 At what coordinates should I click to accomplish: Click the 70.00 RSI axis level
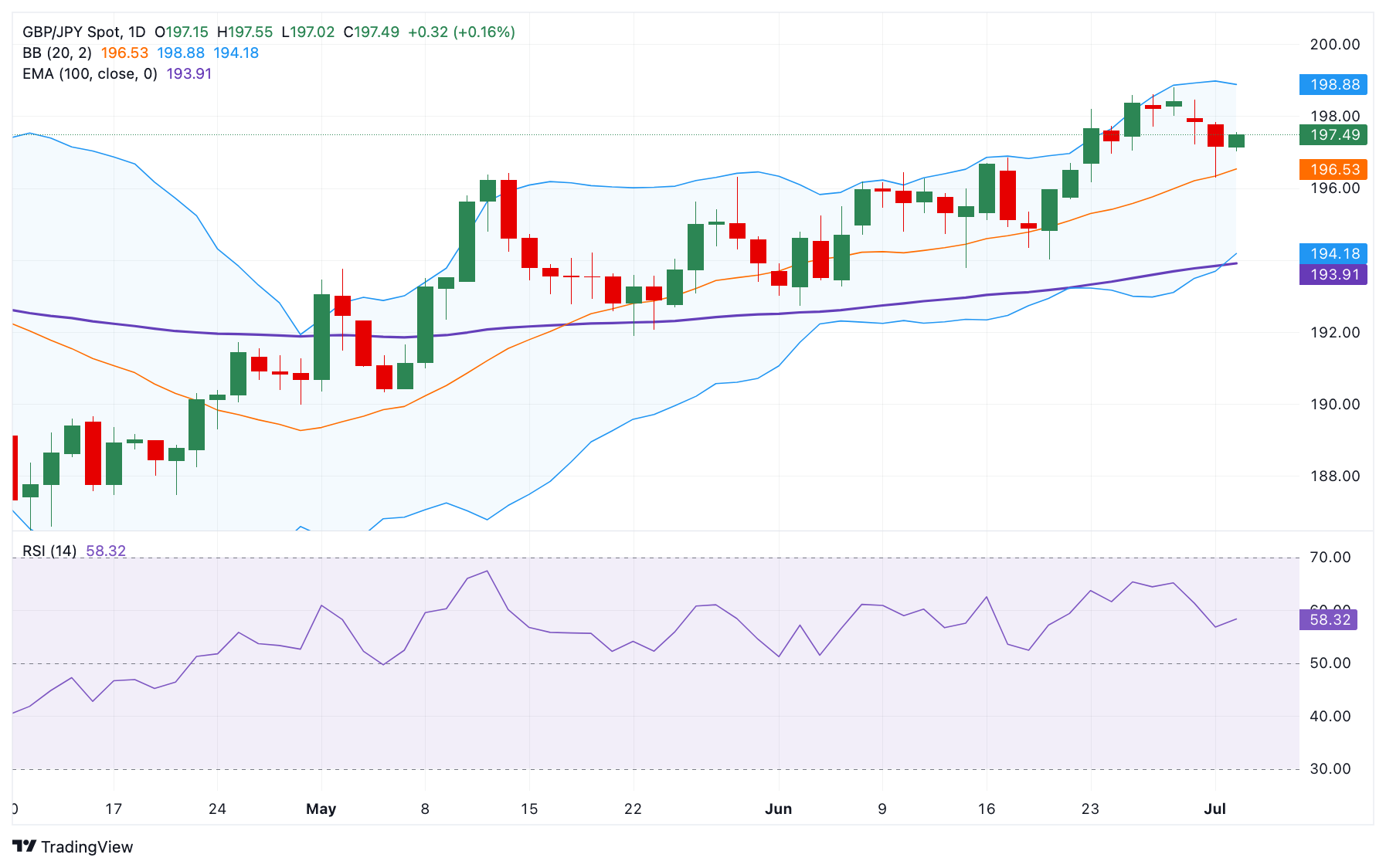pos(1330,557)
